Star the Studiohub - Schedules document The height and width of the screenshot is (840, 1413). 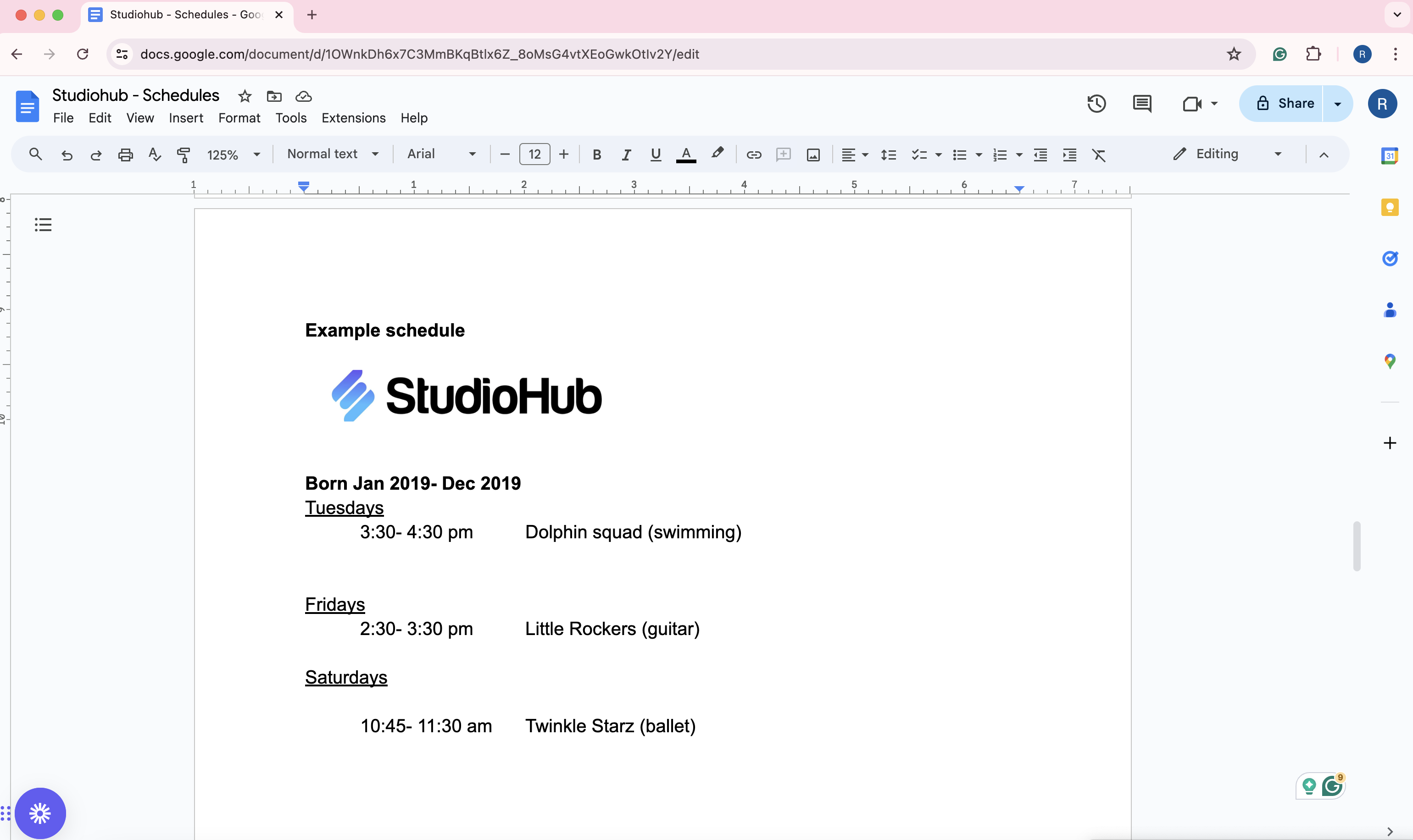click(245, 96)
